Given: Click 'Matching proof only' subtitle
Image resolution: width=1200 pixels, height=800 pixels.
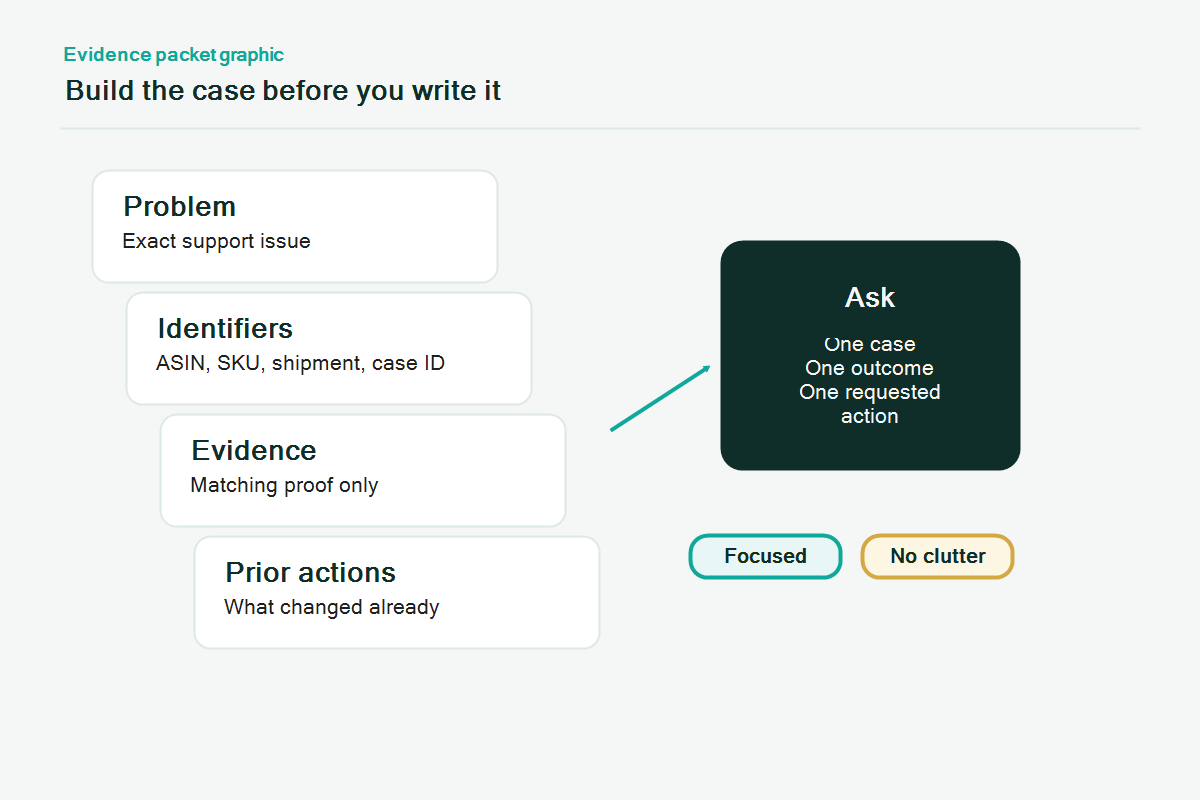Looking at the screenshot, I should [x=284, y=486].
